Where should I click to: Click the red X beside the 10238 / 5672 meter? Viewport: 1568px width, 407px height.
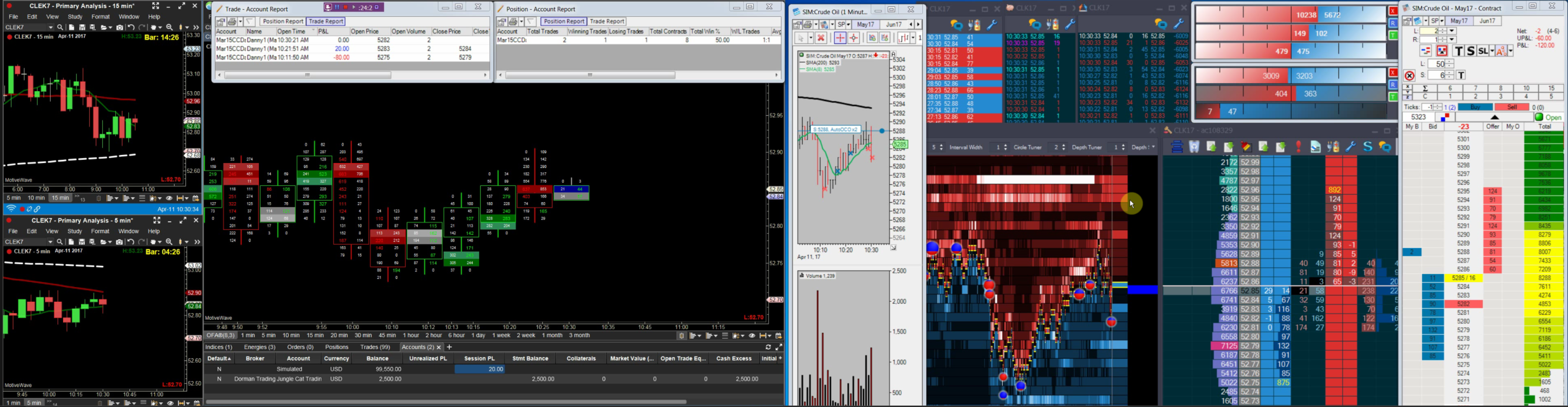(x=1393, y=12)
